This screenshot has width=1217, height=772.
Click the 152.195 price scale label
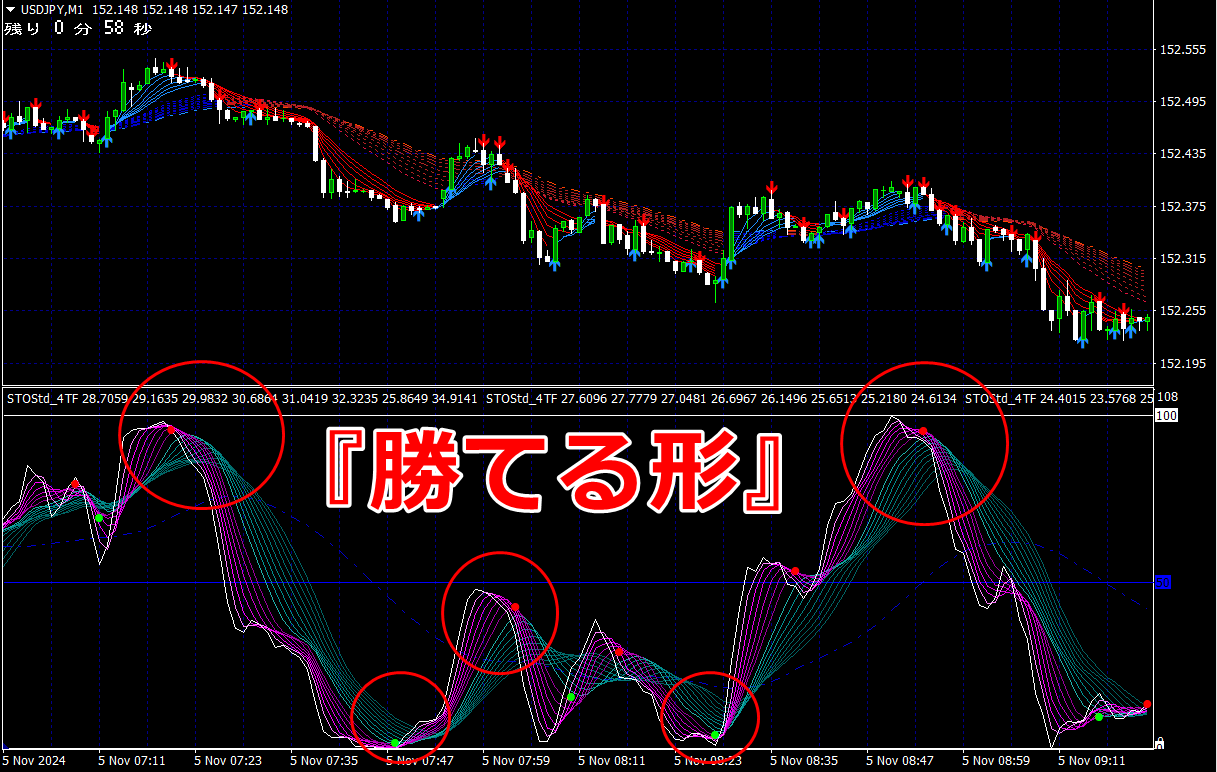click(x=1182, y=362)
